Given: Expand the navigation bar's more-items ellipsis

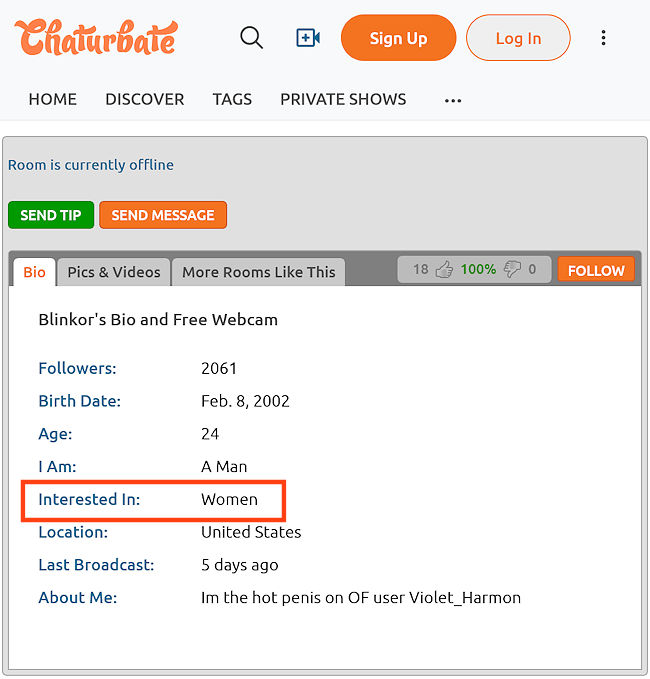Looking at the screenshot, I should (453, 100).
